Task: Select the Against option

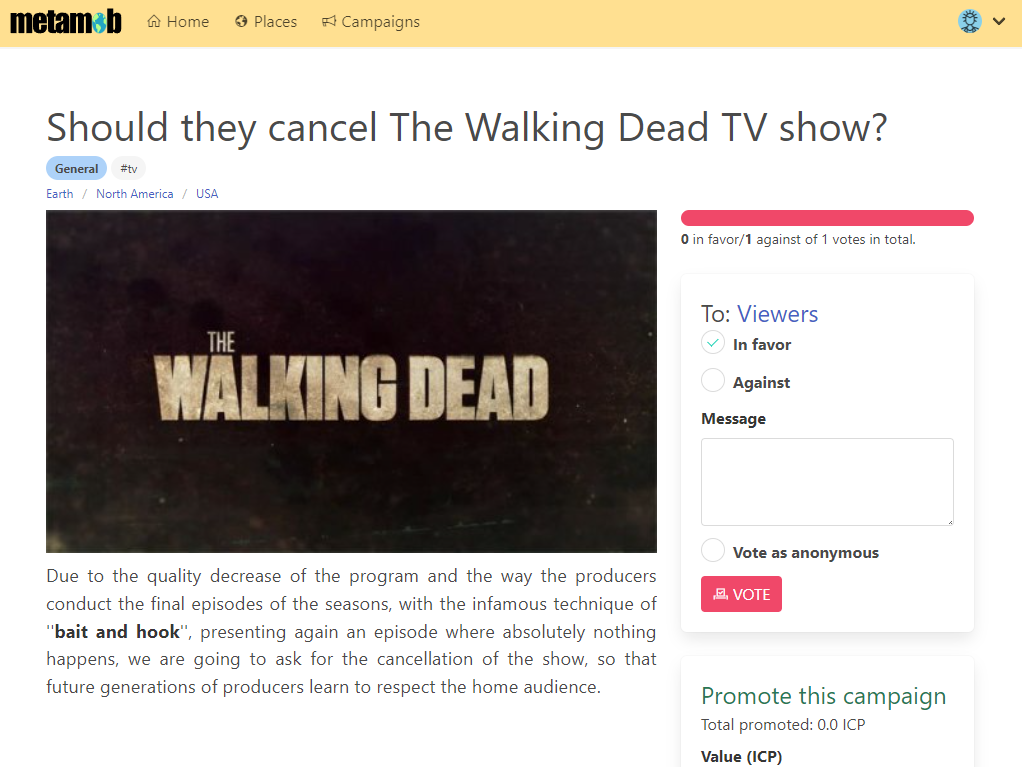Action: [x=712, y=381]
